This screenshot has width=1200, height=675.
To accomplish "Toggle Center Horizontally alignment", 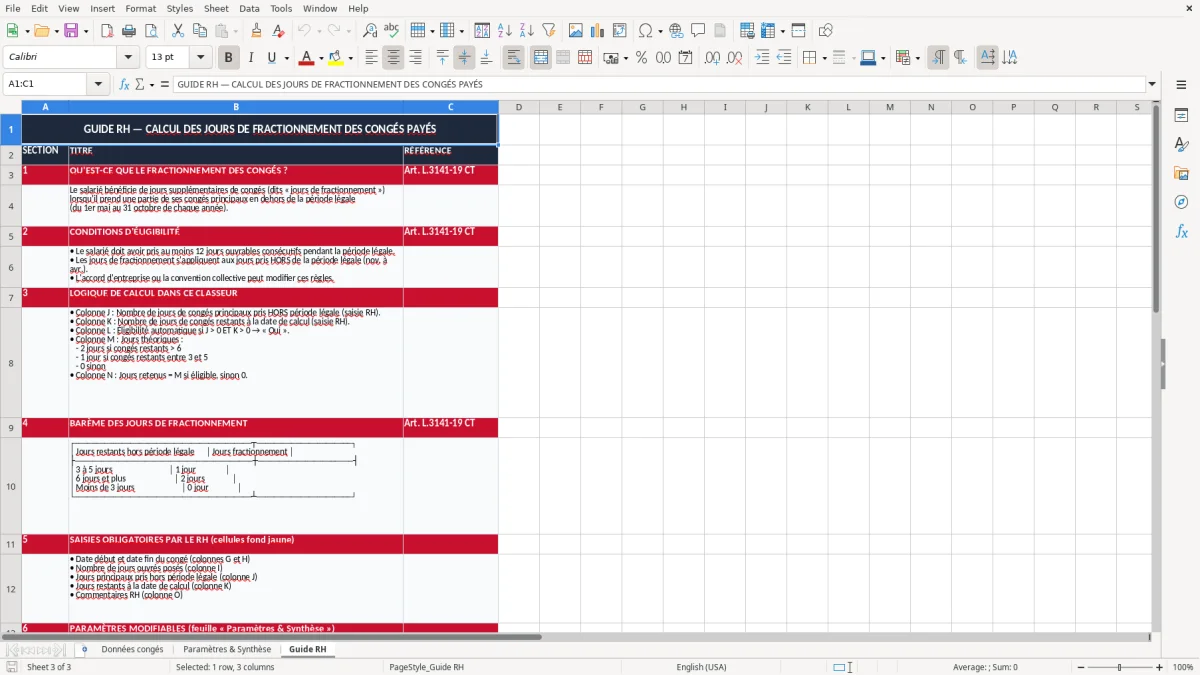I will 393,58.
